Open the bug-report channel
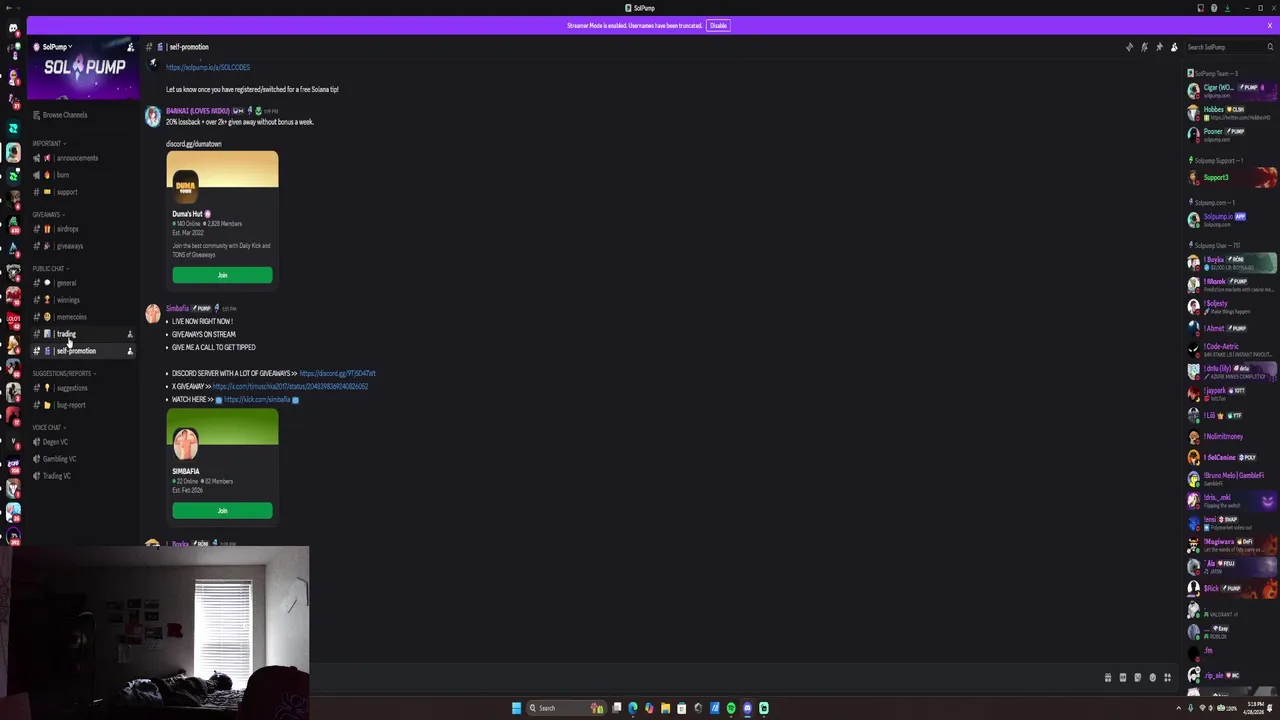Screen dimensions: 1280x720 (84, 405)
